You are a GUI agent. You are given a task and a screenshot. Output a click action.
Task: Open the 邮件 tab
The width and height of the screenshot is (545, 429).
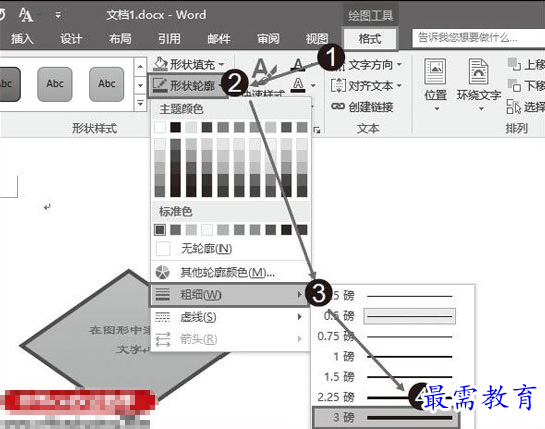point(219,38)
